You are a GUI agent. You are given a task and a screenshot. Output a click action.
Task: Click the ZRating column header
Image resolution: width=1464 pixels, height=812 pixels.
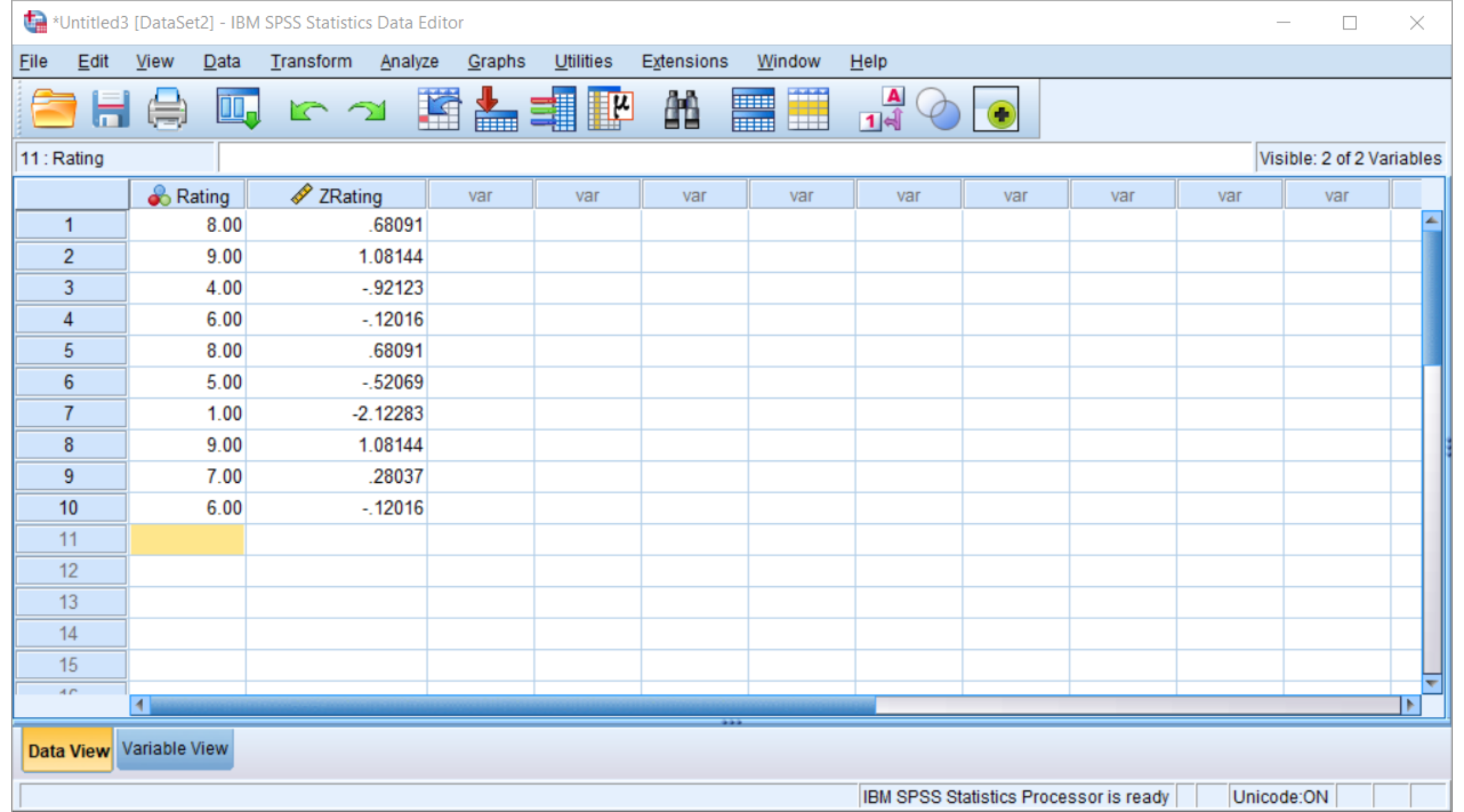point(337,195)
